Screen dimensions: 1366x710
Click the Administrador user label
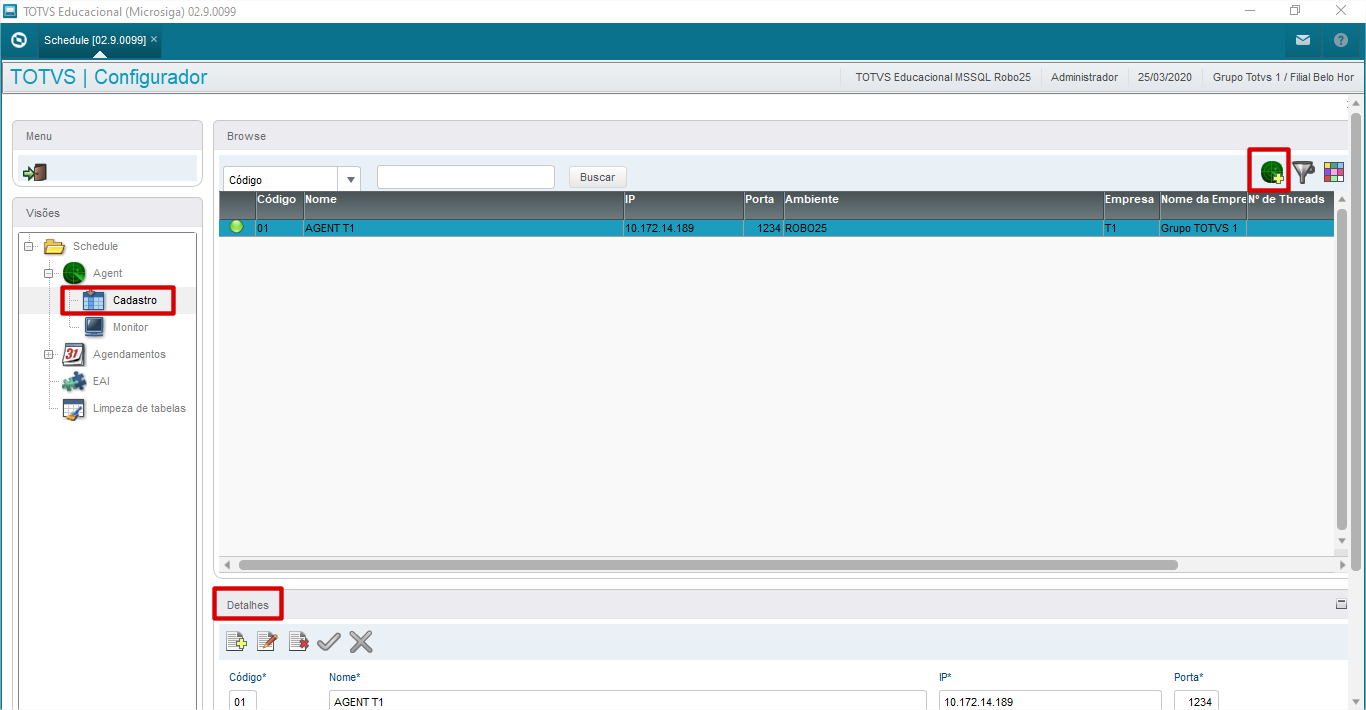pos(1084,77)
